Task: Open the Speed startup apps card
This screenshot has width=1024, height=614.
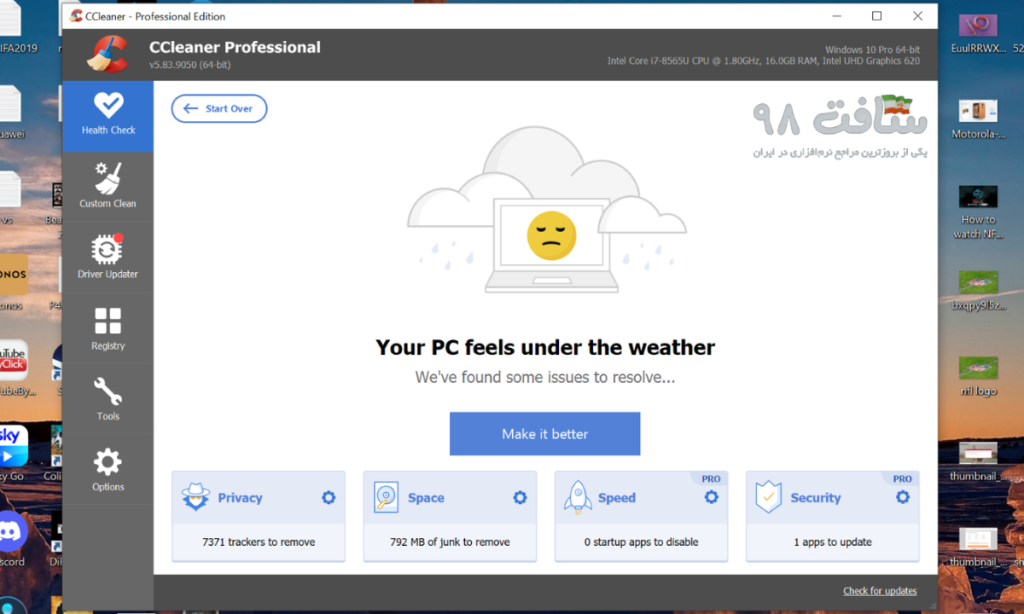Action: [x=641, y=542]
